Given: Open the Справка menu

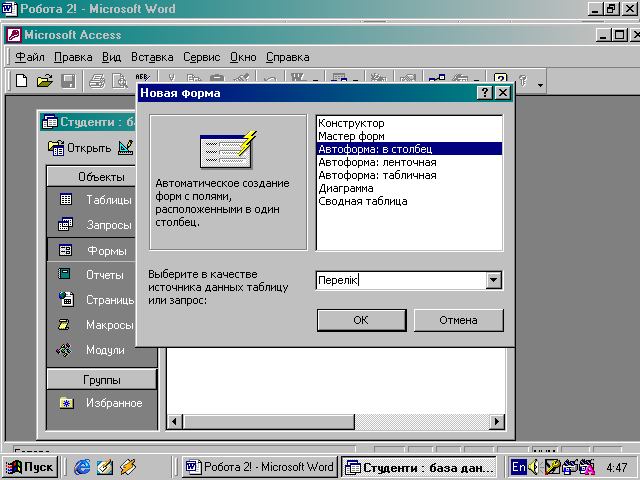Looking at the screenshot, I should pos(287,57).
